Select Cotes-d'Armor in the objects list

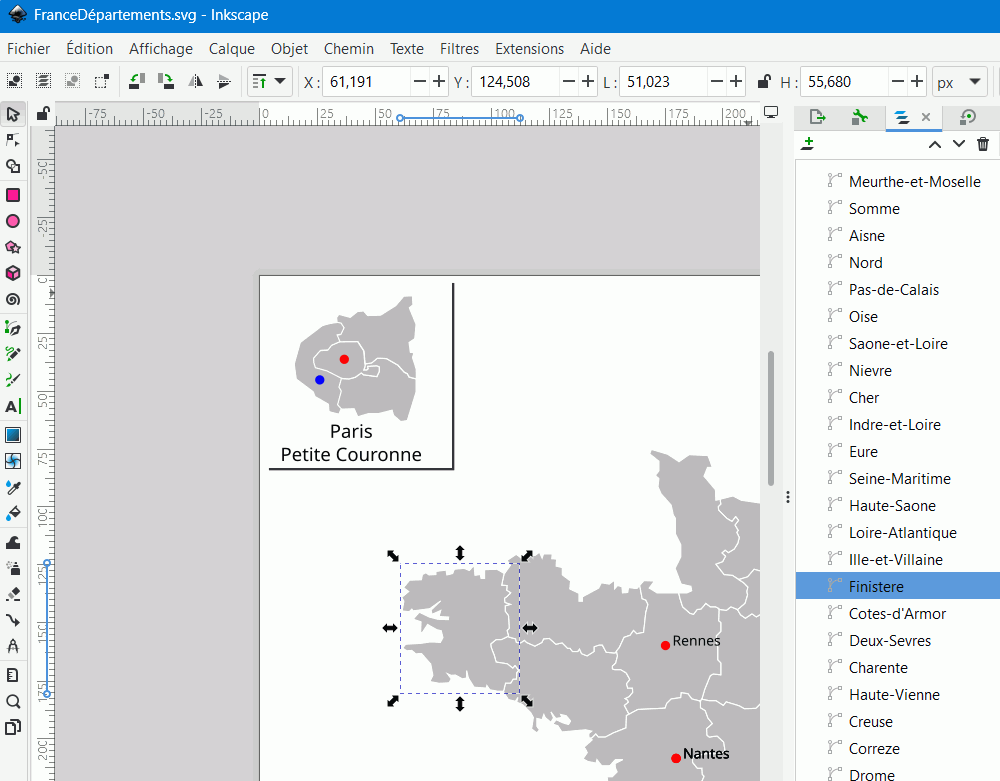(x=897, y=614)
